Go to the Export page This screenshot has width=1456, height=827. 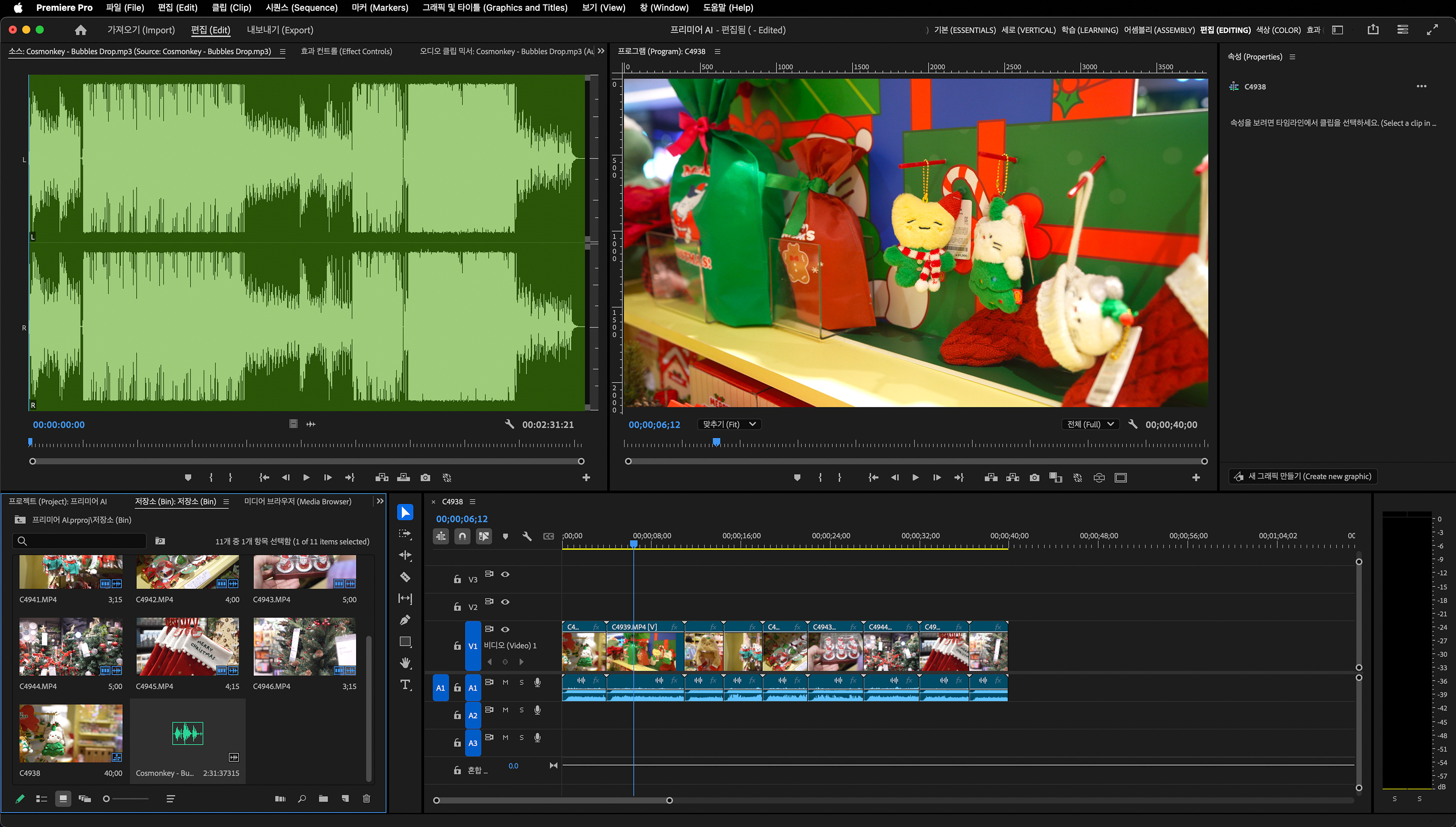click(x=280, y=30)
